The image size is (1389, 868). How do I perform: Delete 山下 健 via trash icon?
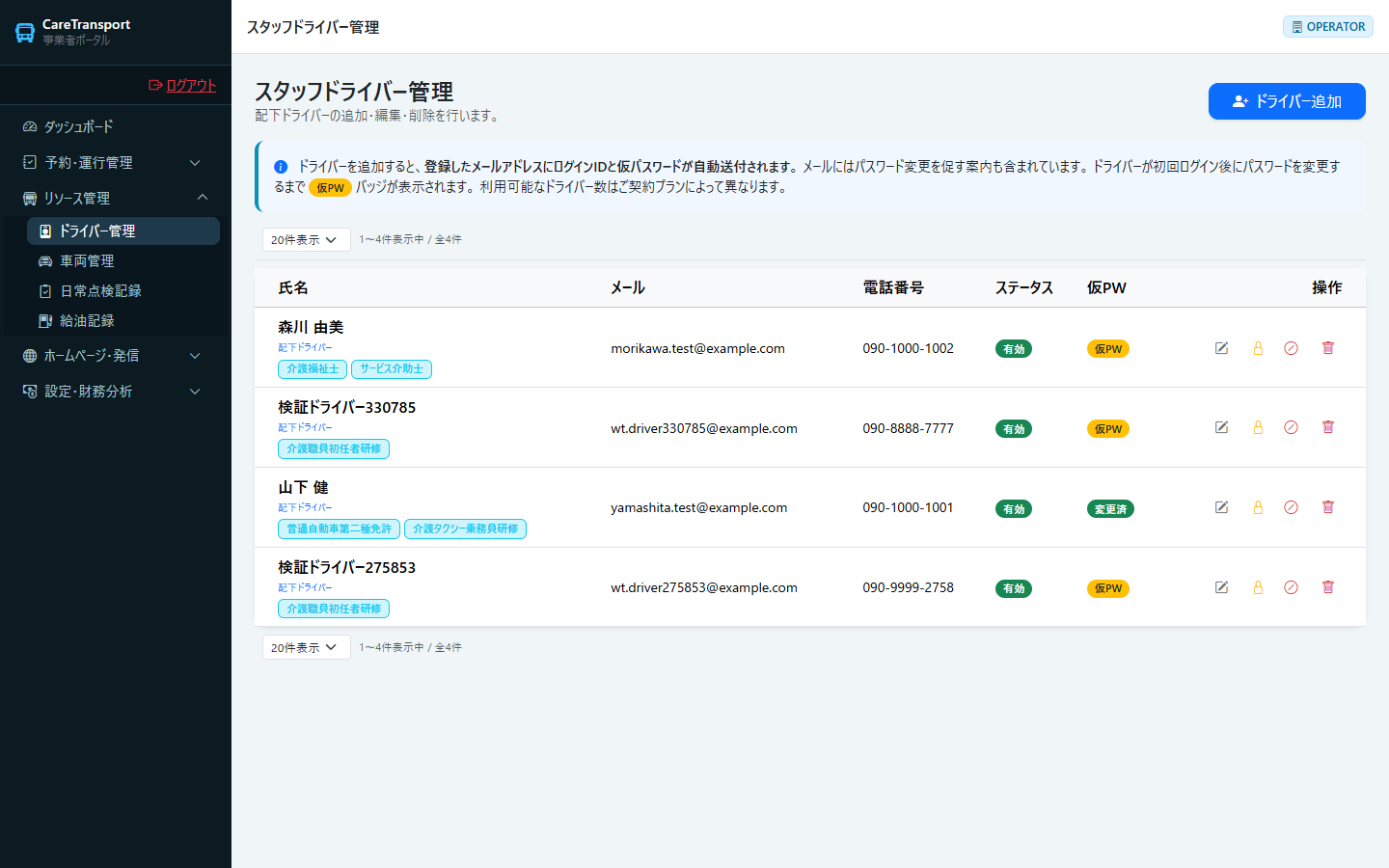click(1327, 507)
